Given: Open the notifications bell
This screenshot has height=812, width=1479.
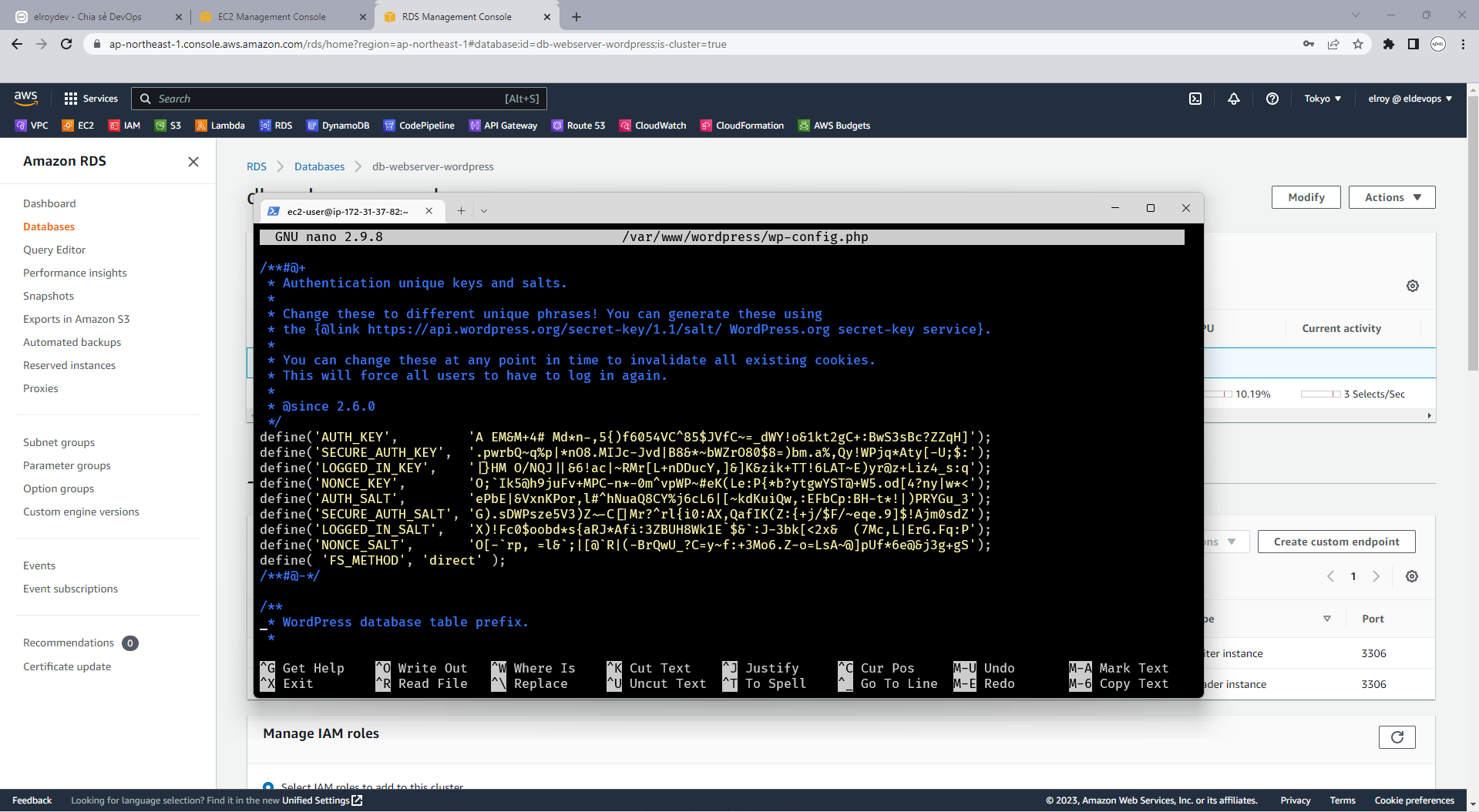Looking at the screenshot, I should tap(1234, 99).
